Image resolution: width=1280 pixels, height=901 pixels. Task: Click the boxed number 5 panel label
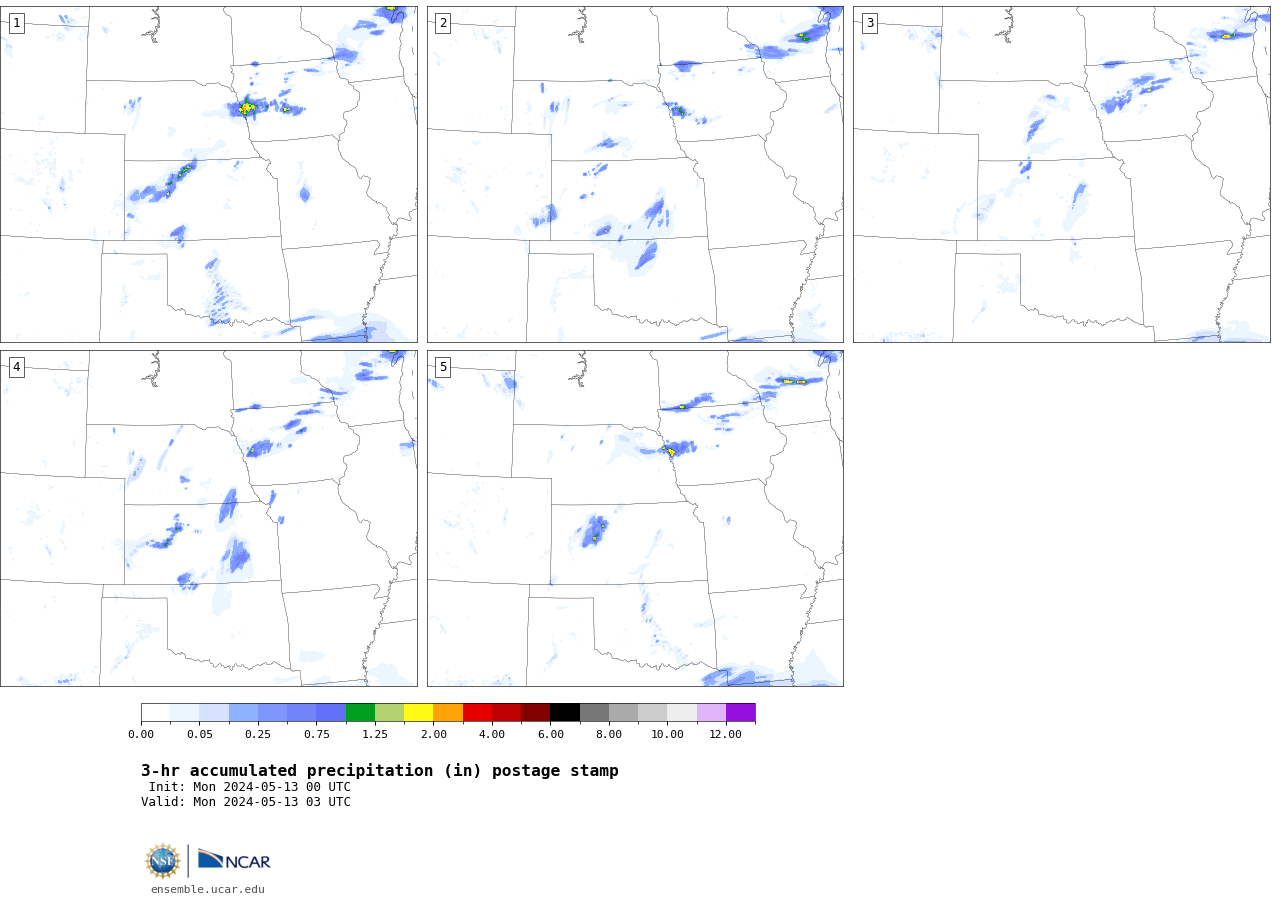click(443, 367)
